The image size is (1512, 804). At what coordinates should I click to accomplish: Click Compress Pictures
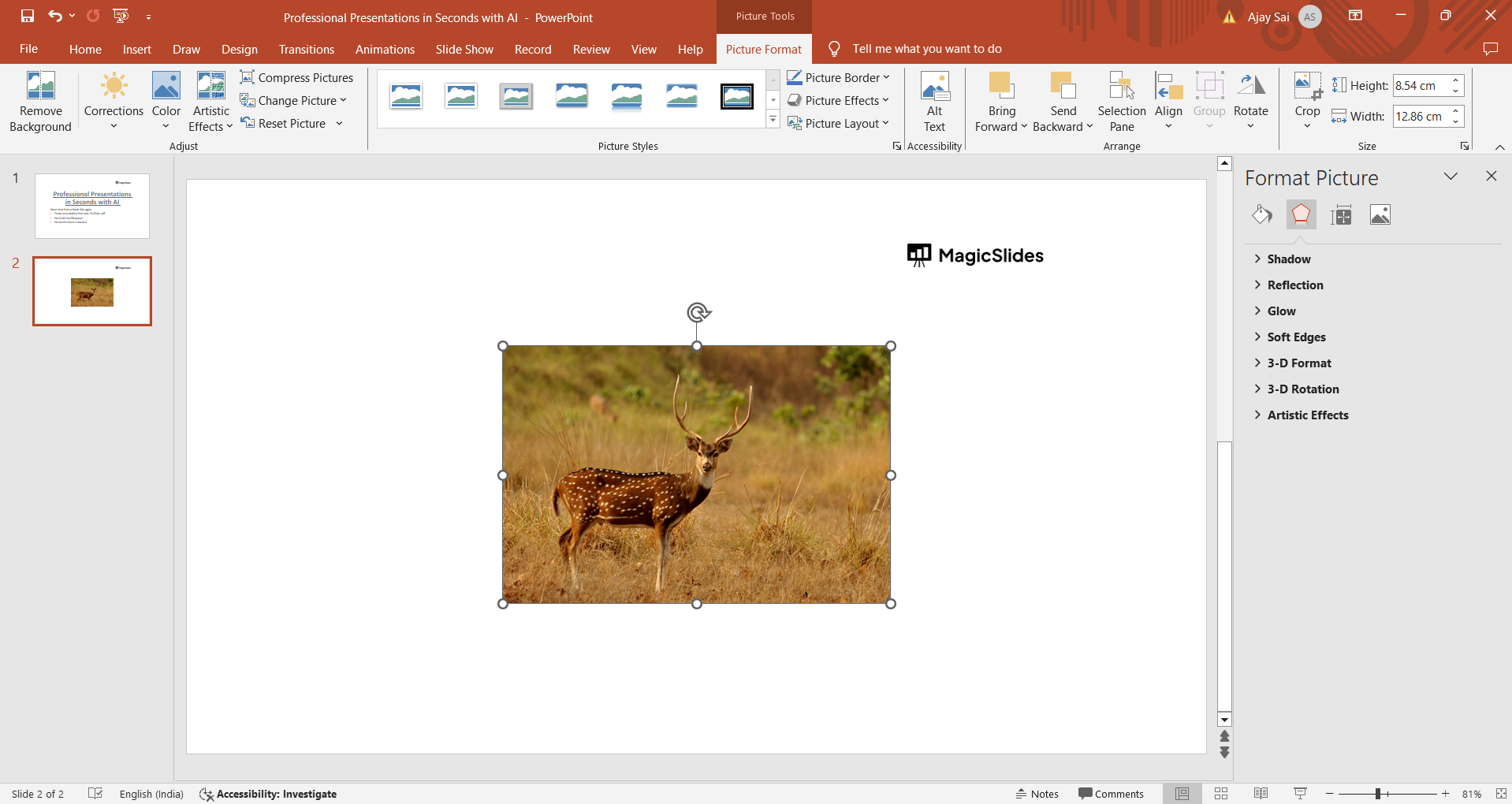tap(297, 77)
